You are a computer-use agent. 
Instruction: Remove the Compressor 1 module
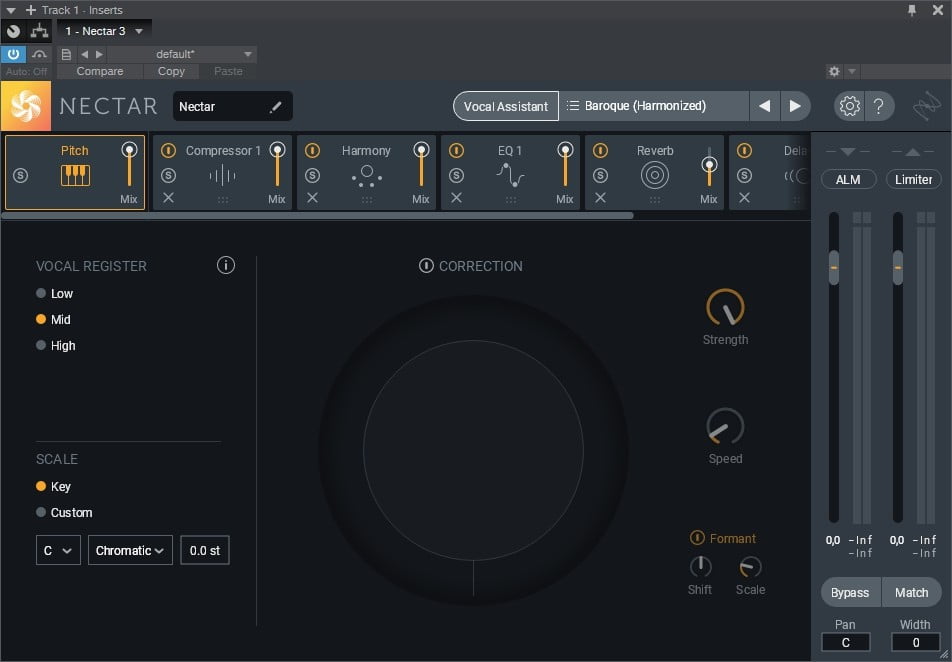click(168, 198)
